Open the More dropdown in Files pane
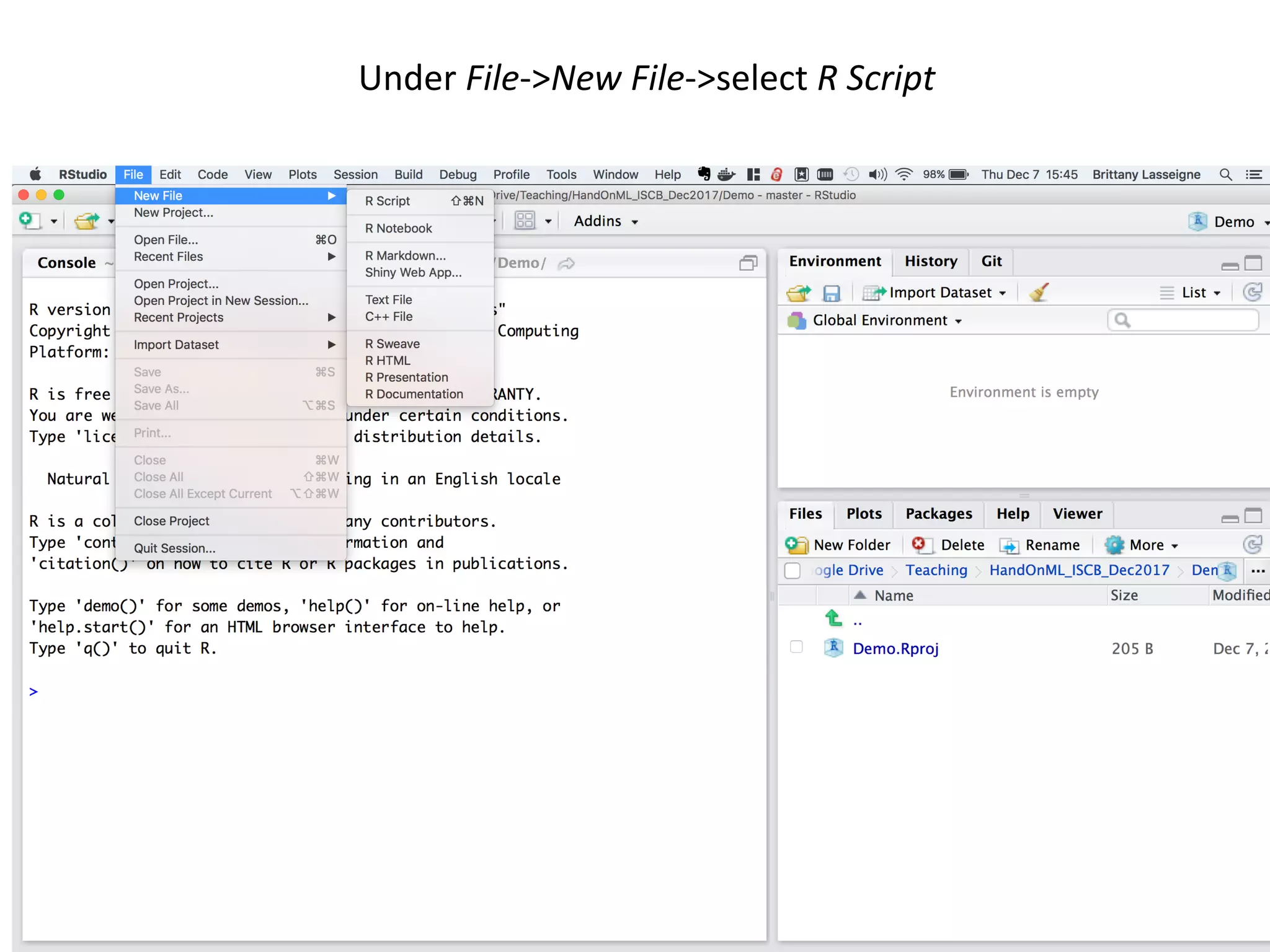1270x952 pixels. (1142, 545)
